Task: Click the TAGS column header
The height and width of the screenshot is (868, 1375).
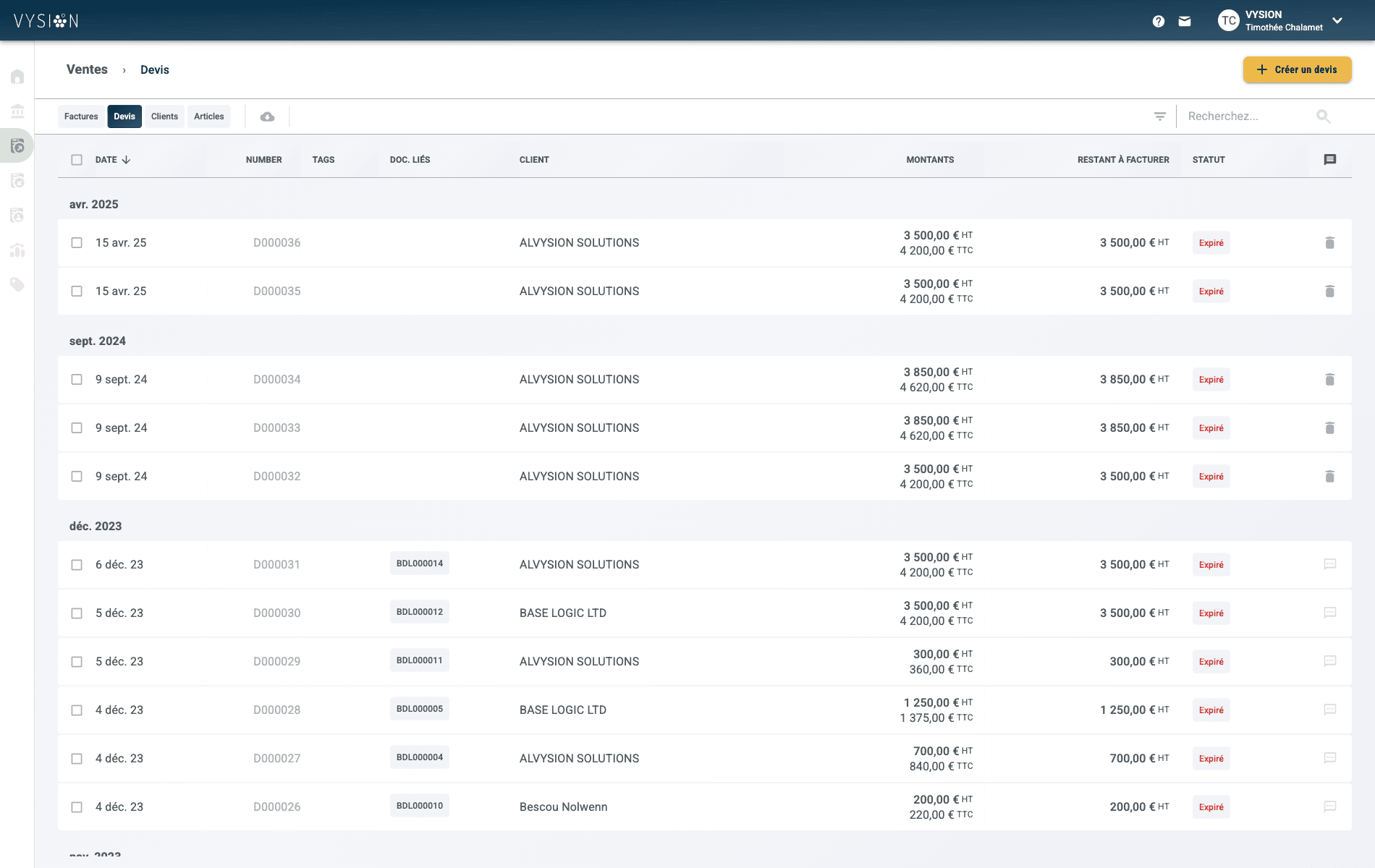Action: coord(323,160)
